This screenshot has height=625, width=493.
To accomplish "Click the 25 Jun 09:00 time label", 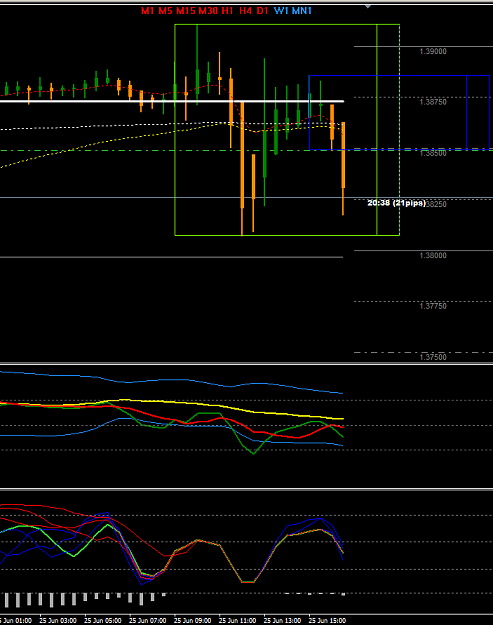I will (192, 621).
